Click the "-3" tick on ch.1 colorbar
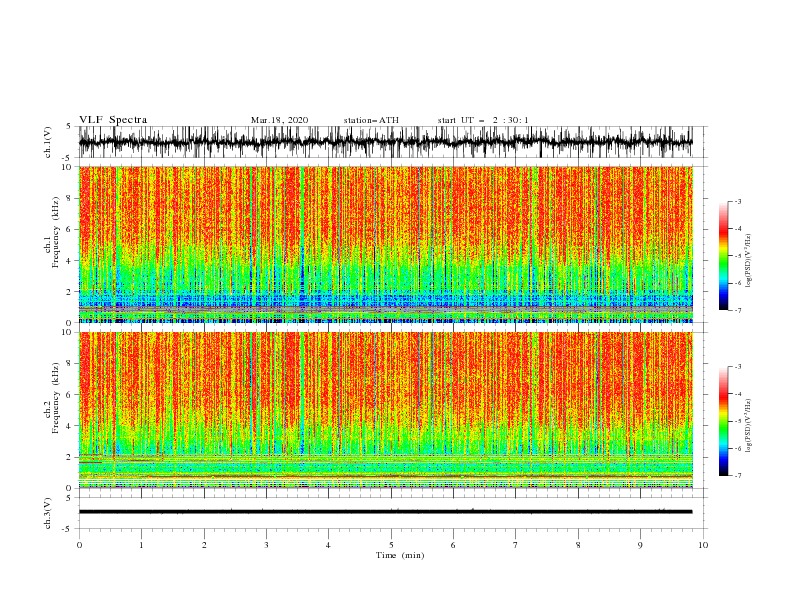This screenshot has width=792, height=612. pos(737,201)
